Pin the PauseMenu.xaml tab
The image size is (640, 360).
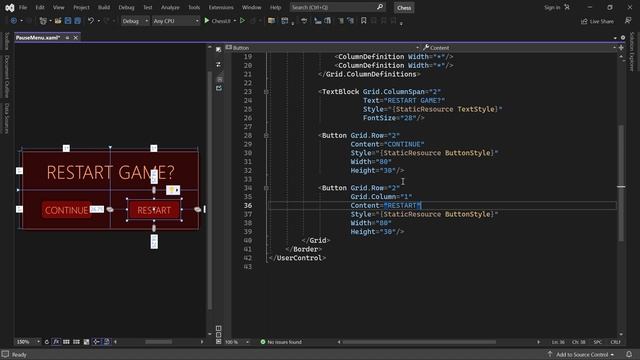click(67, 38)
